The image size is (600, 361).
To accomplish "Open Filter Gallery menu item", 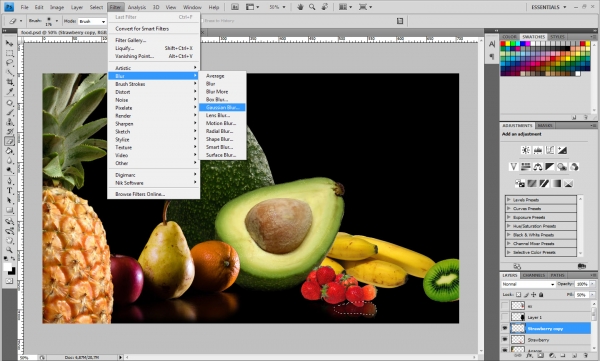I will (x=154, y=40).
